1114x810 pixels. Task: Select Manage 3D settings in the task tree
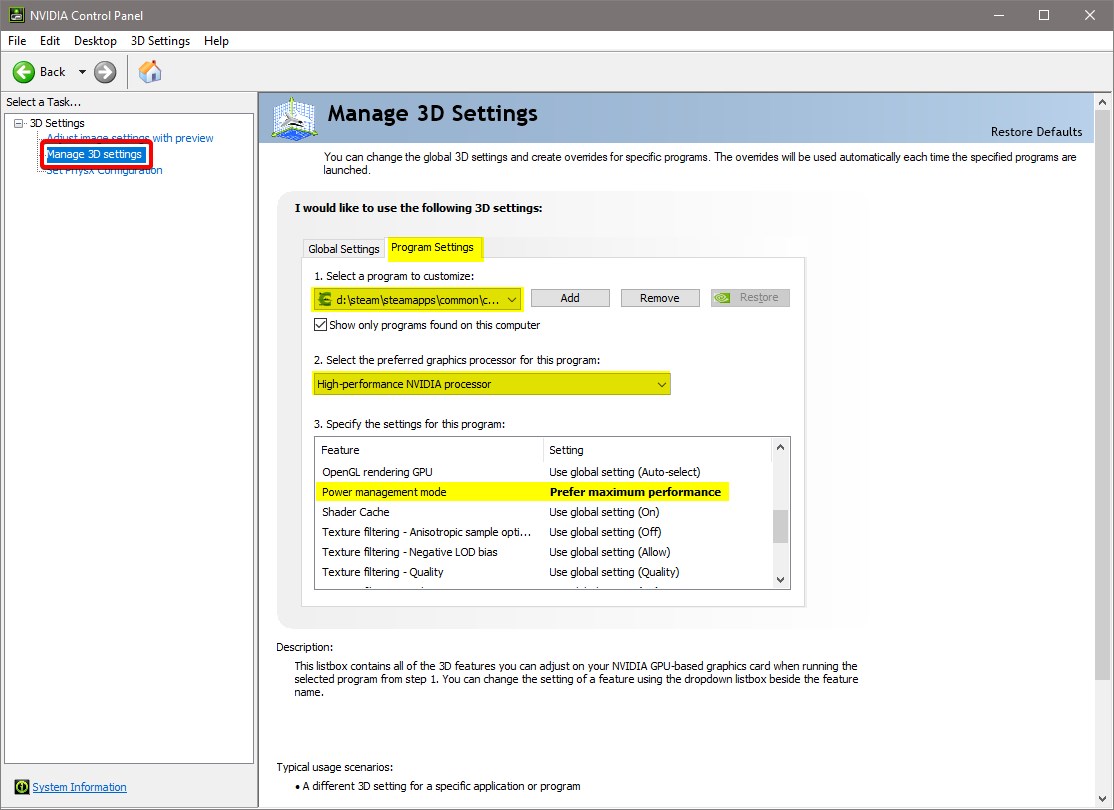pyautogui.click(x=94, y=154)
